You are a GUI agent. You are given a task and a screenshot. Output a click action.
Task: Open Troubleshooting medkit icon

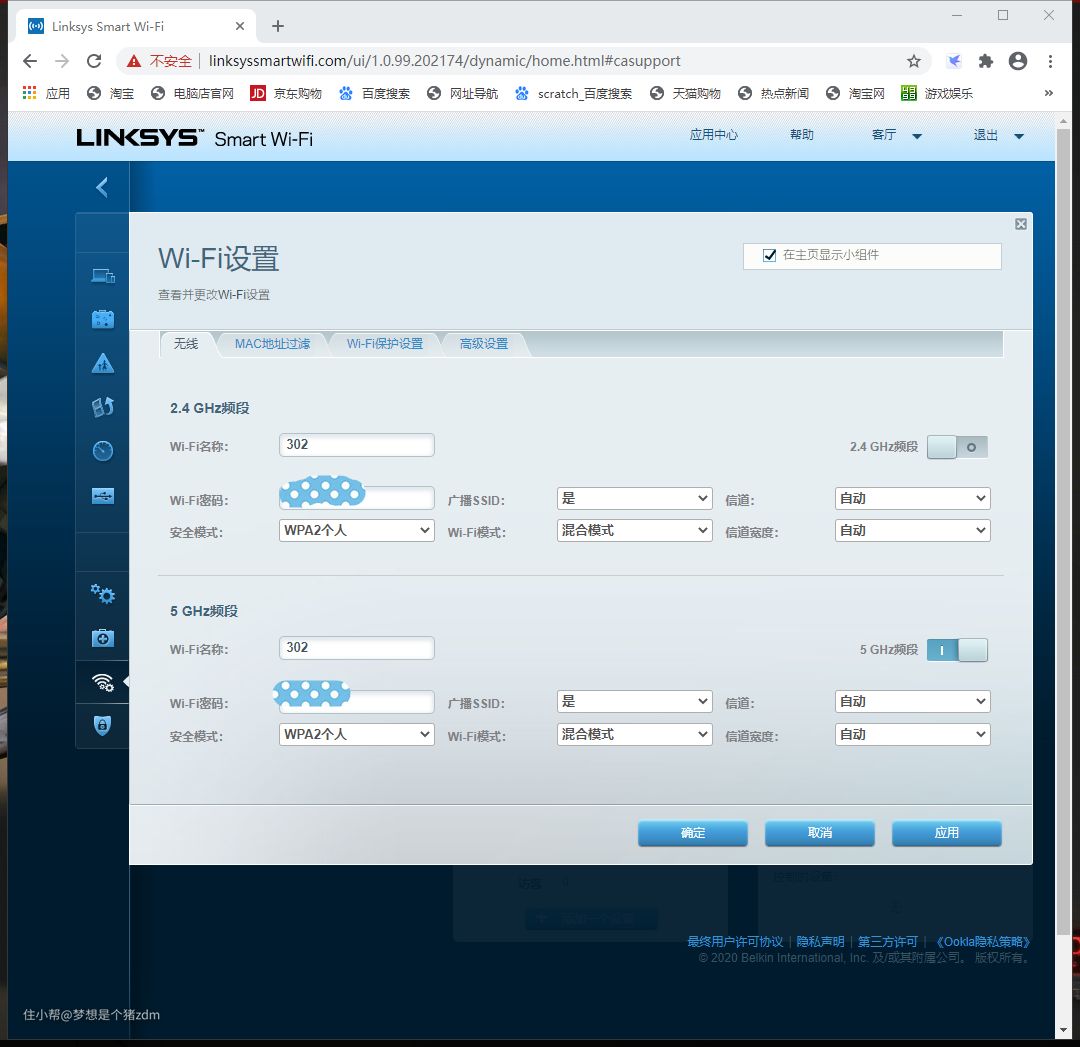(x=103, y=638)
